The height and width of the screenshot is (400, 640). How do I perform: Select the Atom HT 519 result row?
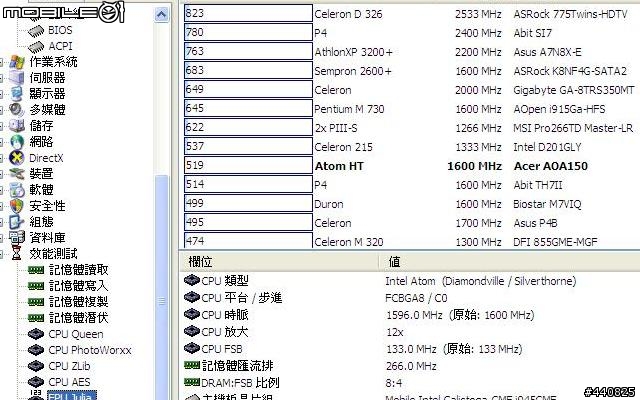(x=410, y=166)
